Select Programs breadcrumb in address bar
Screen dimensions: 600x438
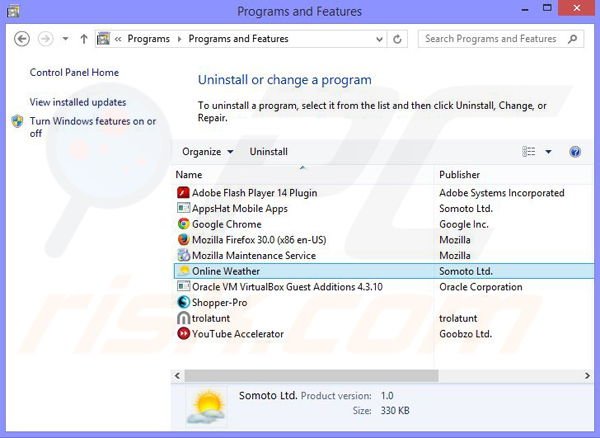pyautogui.click(x=148, y=39)
